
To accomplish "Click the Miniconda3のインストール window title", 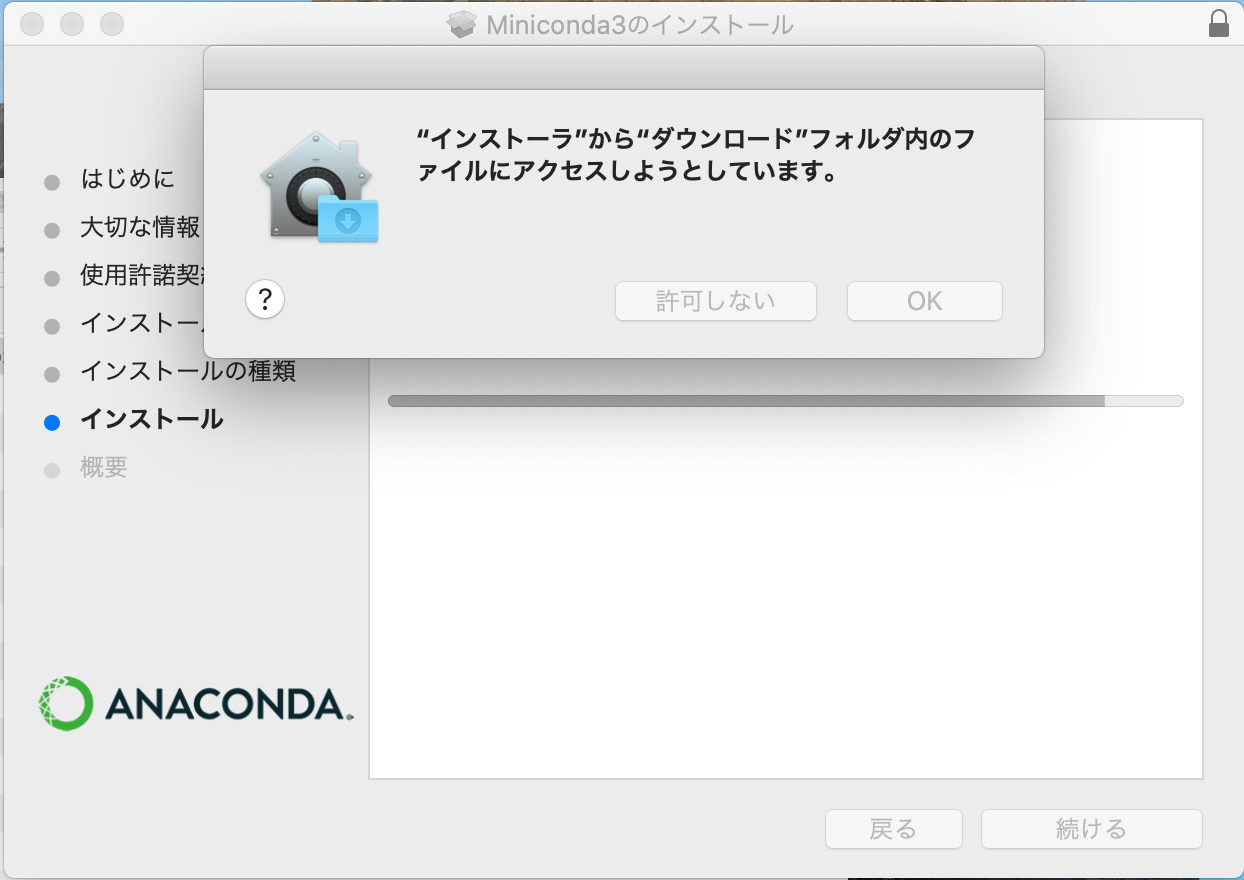I will 640,25.
